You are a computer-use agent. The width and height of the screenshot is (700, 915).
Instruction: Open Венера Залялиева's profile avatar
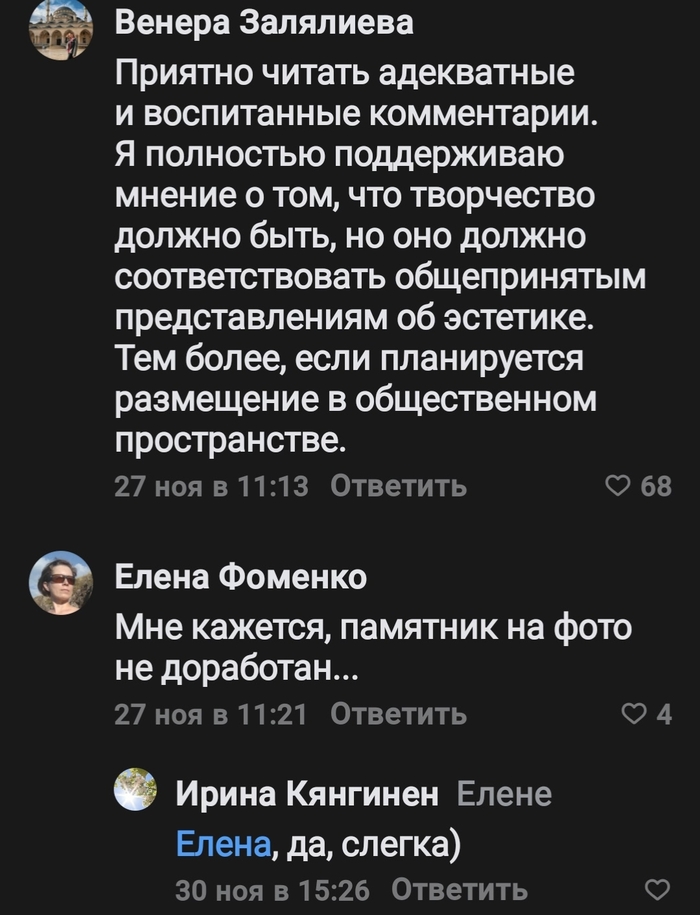(x=60, y=30)
